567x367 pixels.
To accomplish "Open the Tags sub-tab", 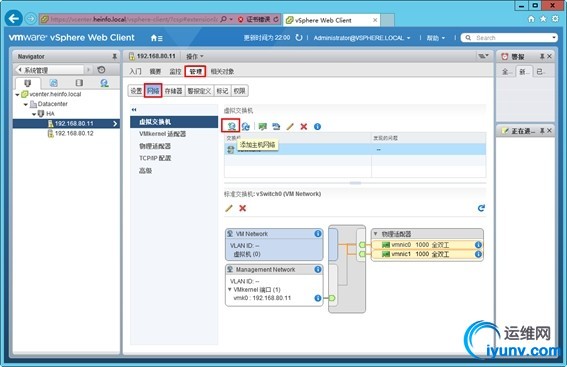I will (222, 91).
